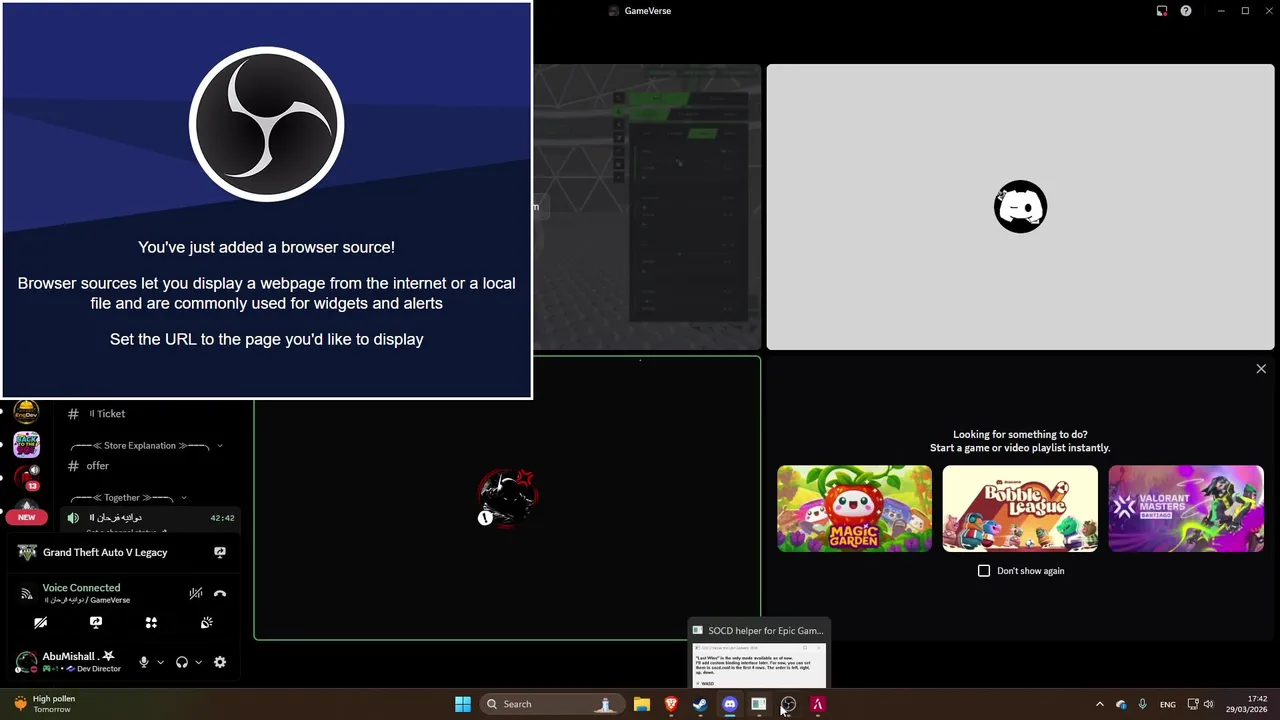This screenshot has width=1280, height=720.
Task: Dismiss the Looking for something panel
Action: pyautogui.click(x=1261, y=369)
